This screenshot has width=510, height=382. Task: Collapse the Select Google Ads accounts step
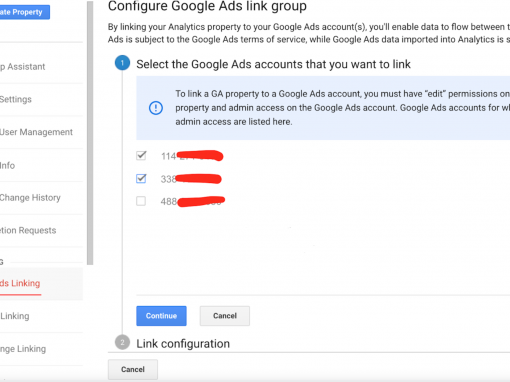click(273, 64)
